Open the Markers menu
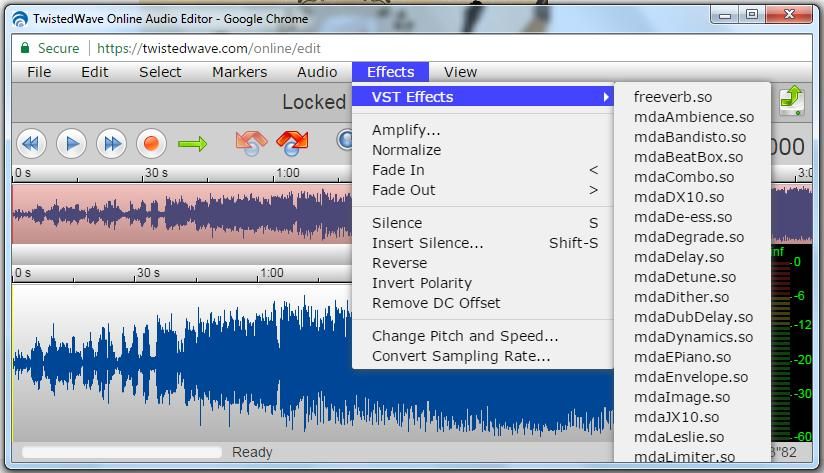 click(240, 72)
